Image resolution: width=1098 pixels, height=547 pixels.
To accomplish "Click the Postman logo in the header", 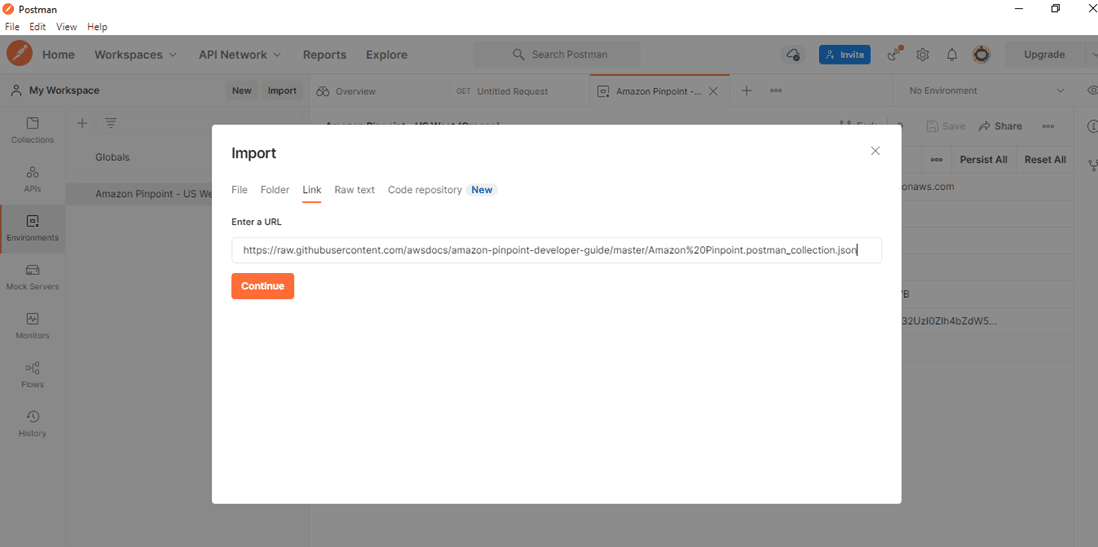I will [20, 54].
